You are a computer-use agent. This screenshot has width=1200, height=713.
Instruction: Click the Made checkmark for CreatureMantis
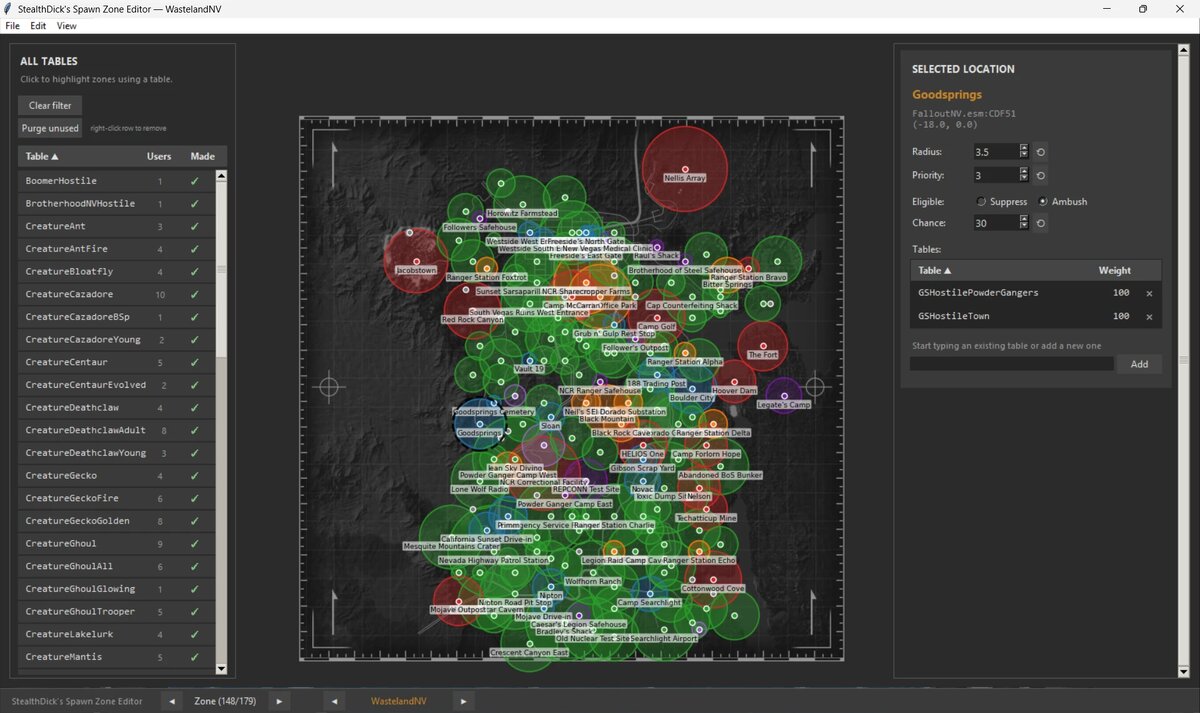coord(195,657)
